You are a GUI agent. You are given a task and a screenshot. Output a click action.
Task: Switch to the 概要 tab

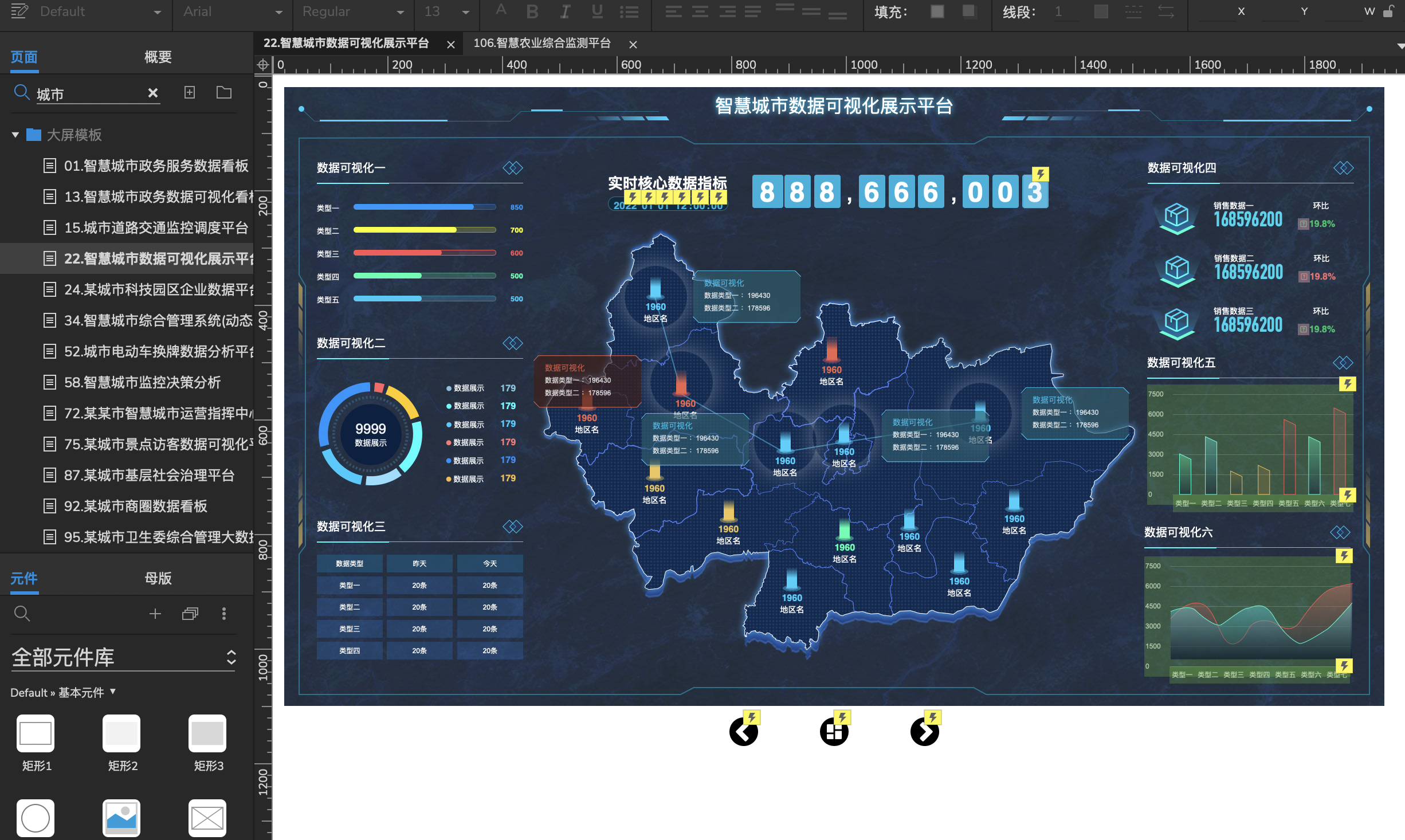click(x=158, y=57)
